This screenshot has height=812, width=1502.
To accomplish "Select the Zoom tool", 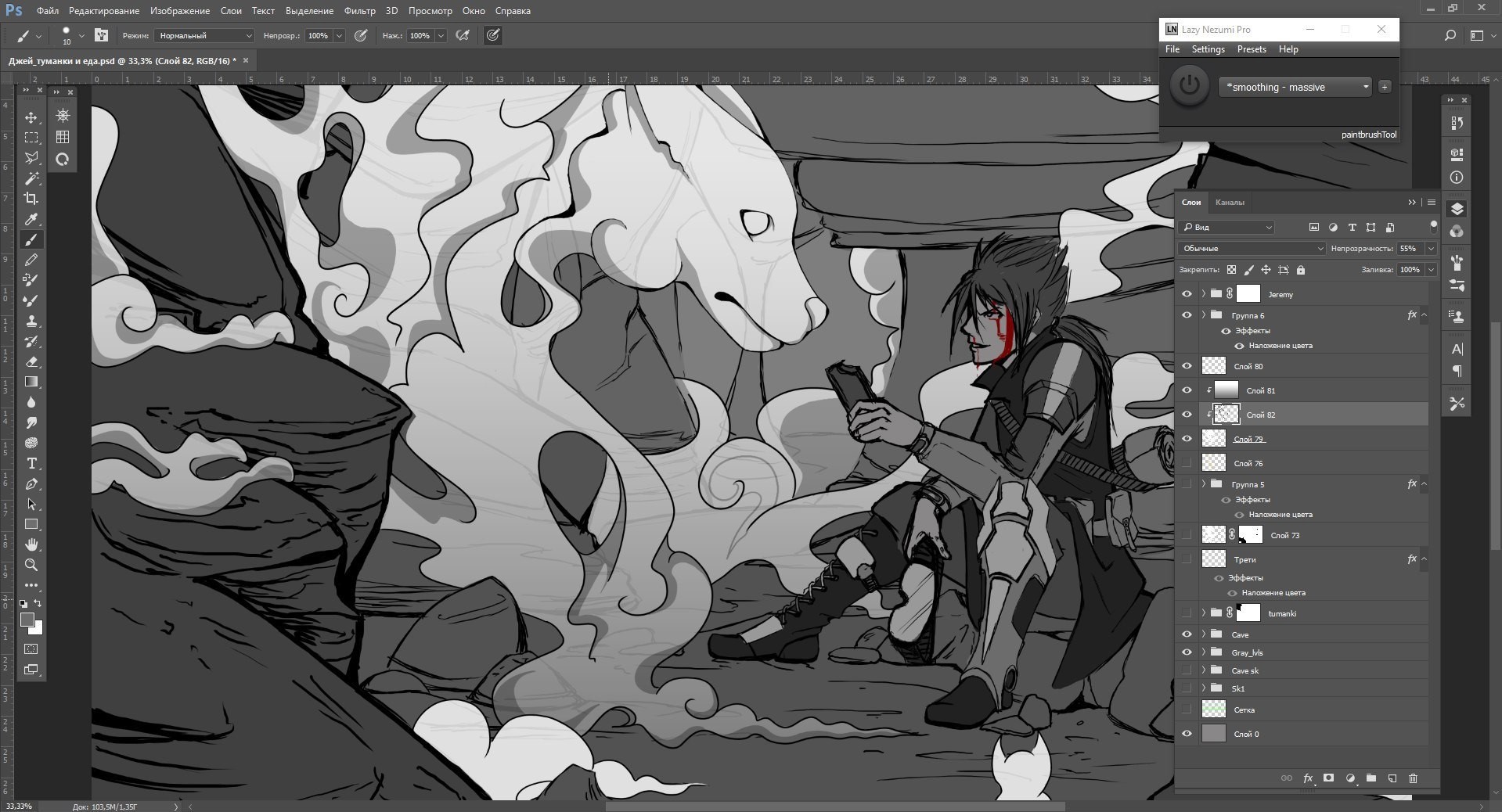I will coord(31,565).
